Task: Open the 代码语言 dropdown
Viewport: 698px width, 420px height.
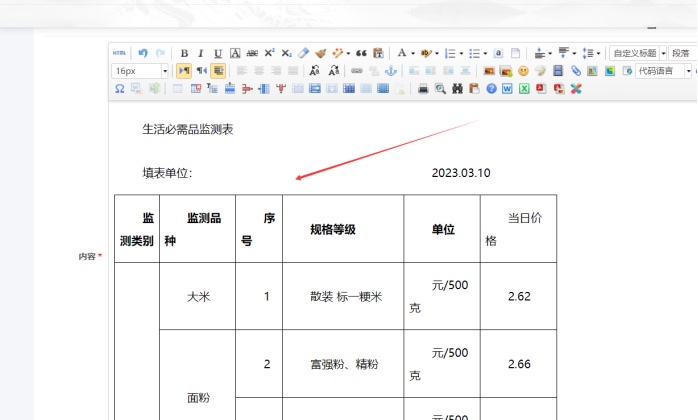Action: click(688, 71)
